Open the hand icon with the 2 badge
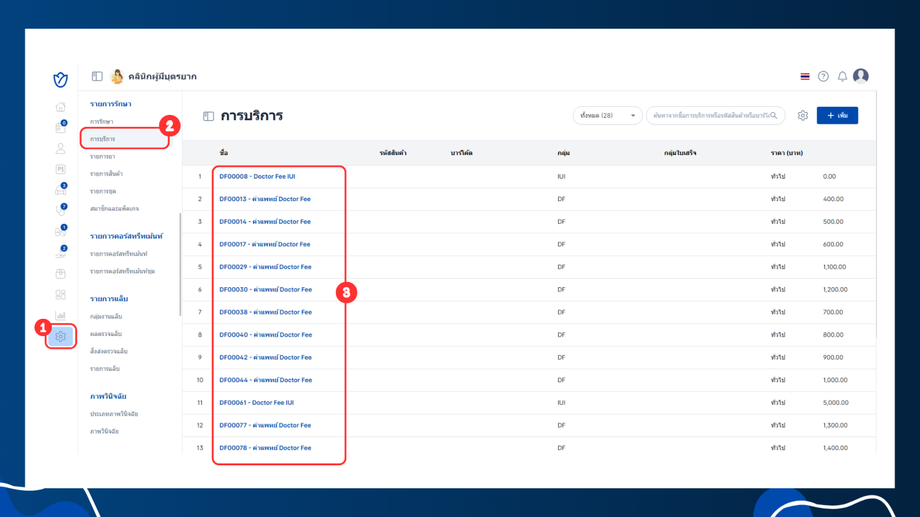920x517 pixels. pos(60,253)
